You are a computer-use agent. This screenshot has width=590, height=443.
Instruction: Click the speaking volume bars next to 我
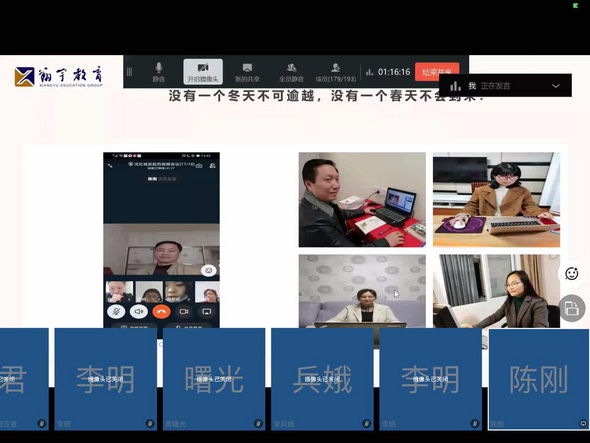(x=455, y=86)
